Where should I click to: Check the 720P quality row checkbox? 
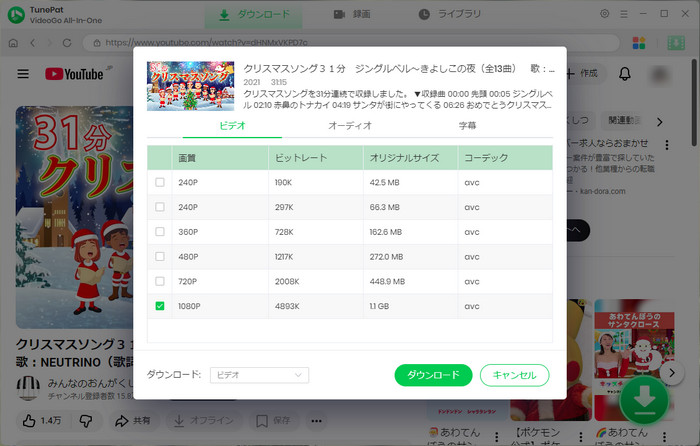160,281
